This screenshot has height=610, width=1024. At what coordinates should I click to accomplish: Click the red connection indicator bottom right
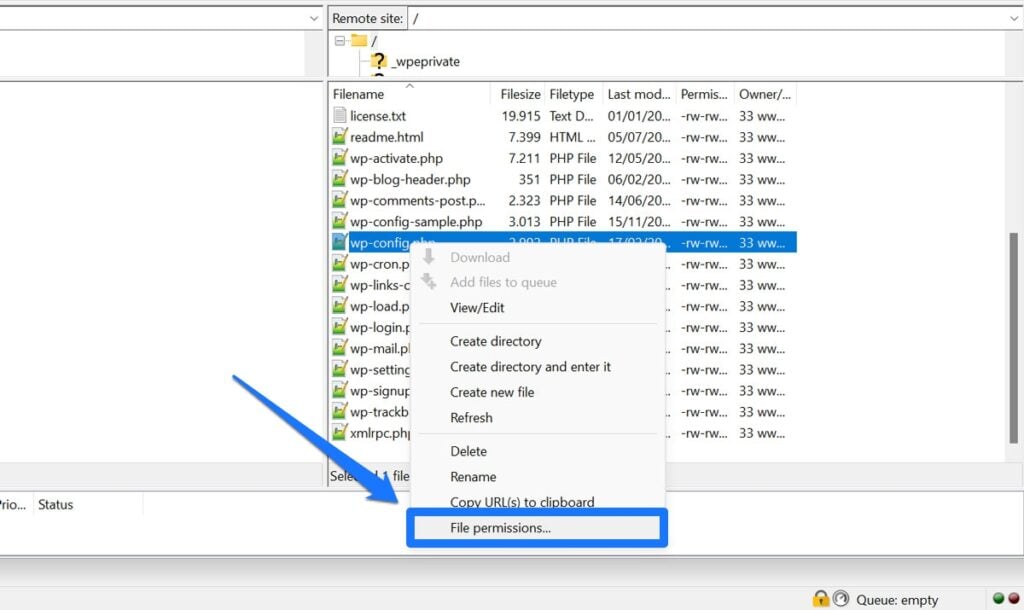click(x=1012, y=598)
